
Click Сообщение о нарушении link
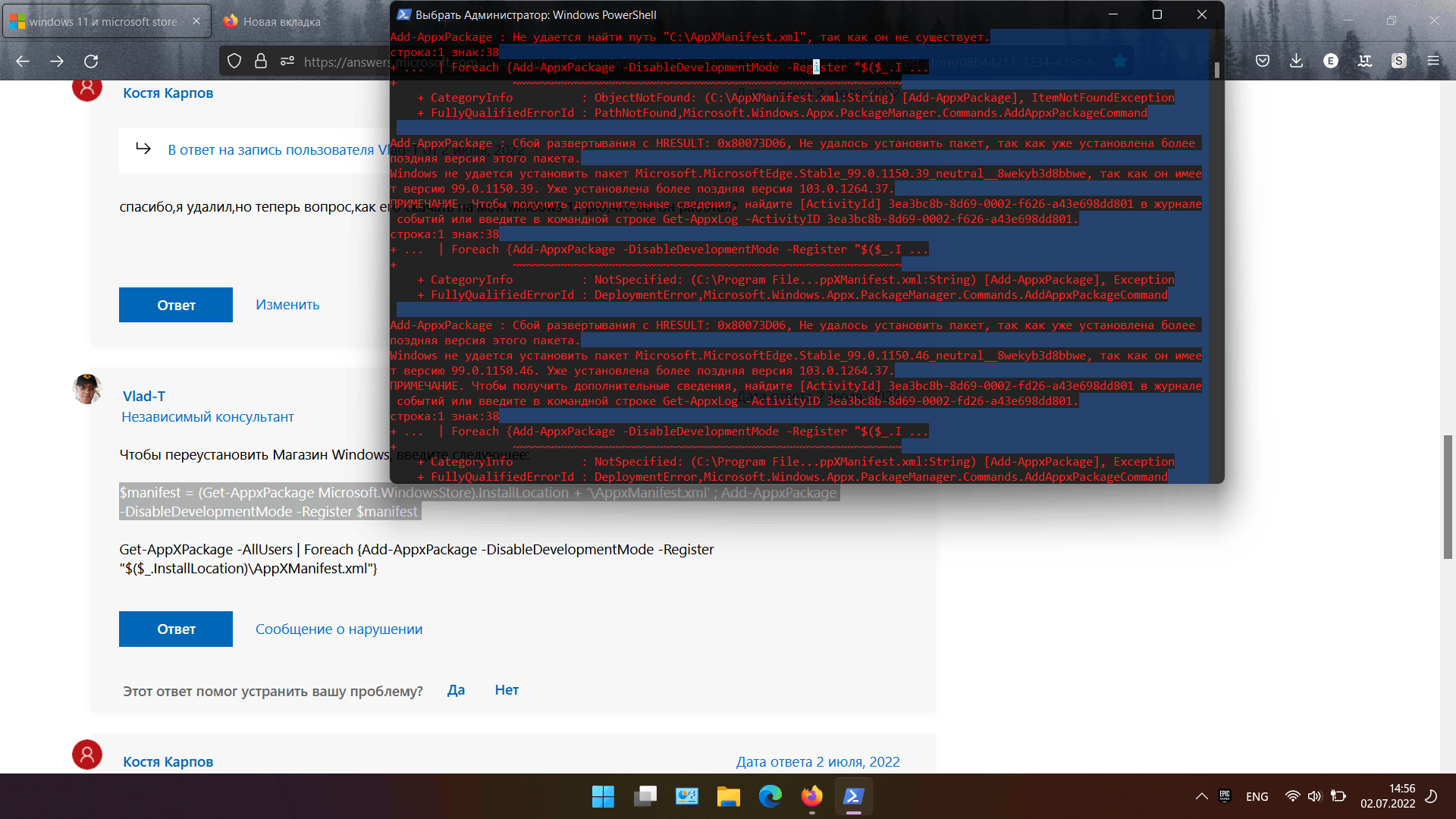(x=339, y=629)
